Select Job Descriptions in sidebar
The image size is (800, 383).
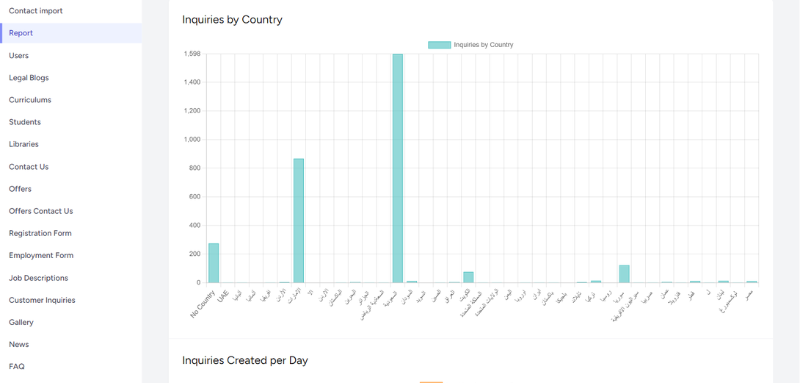click(38, 278)
